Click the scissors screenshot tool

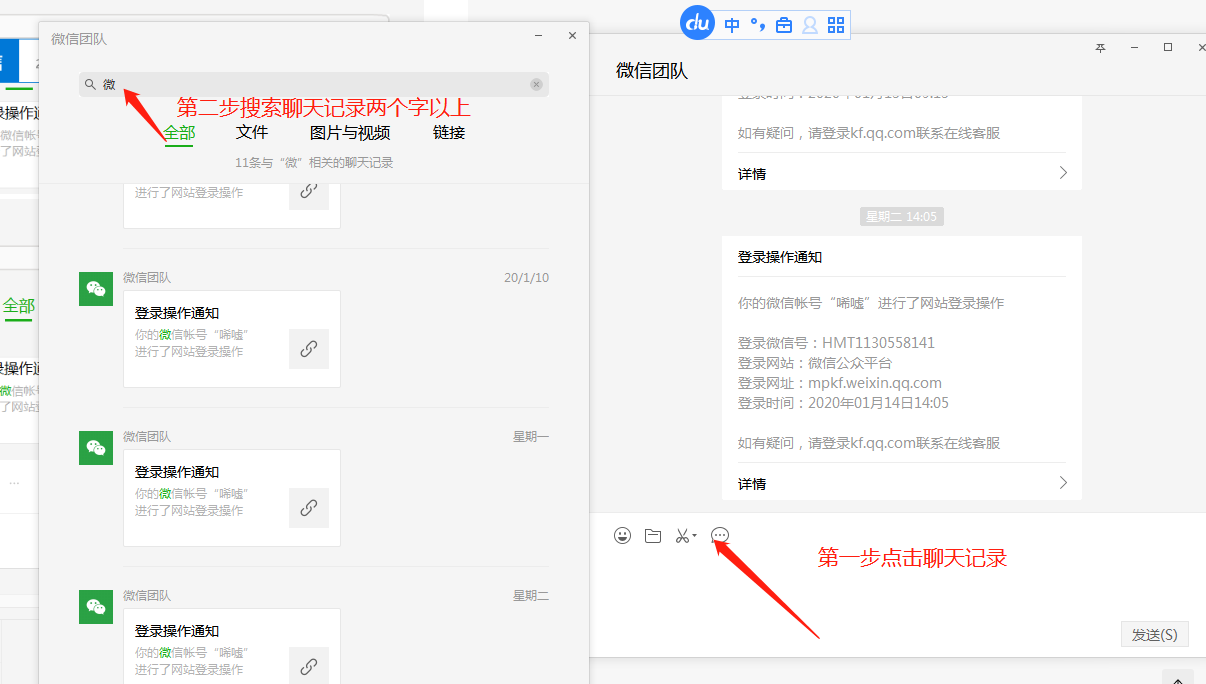click(x=682, y=536)
